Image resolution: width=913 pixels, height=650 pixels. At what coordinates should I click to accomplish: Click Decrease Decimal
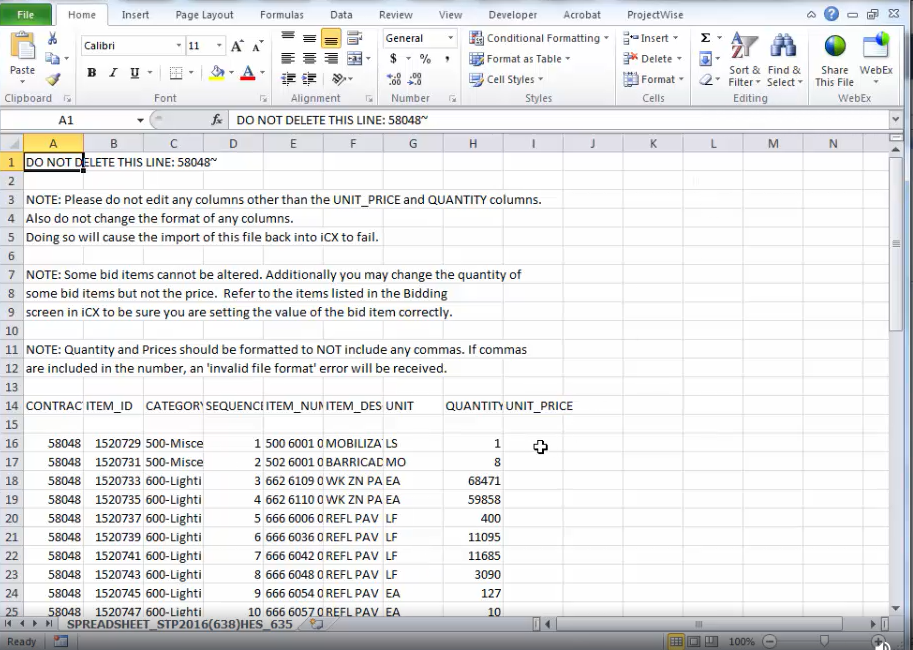pyautogui.click(x=415, y=79)
